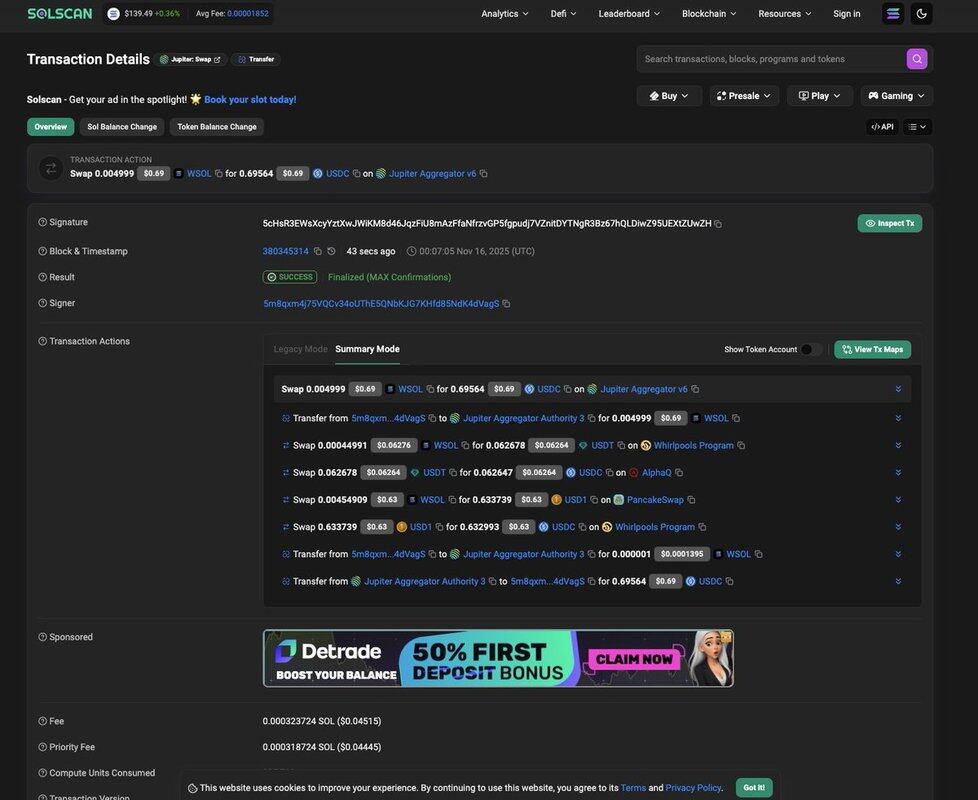Switch to Legacy Mode
This screenshot has width=978, height=800.
(300, 349)
